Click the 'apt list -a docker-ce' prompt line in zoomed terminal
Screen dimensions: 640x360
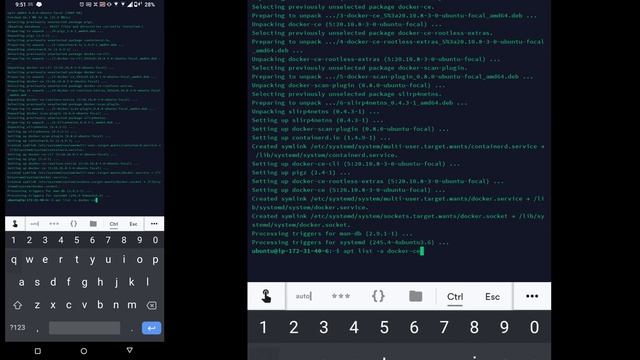click(338, 251)
